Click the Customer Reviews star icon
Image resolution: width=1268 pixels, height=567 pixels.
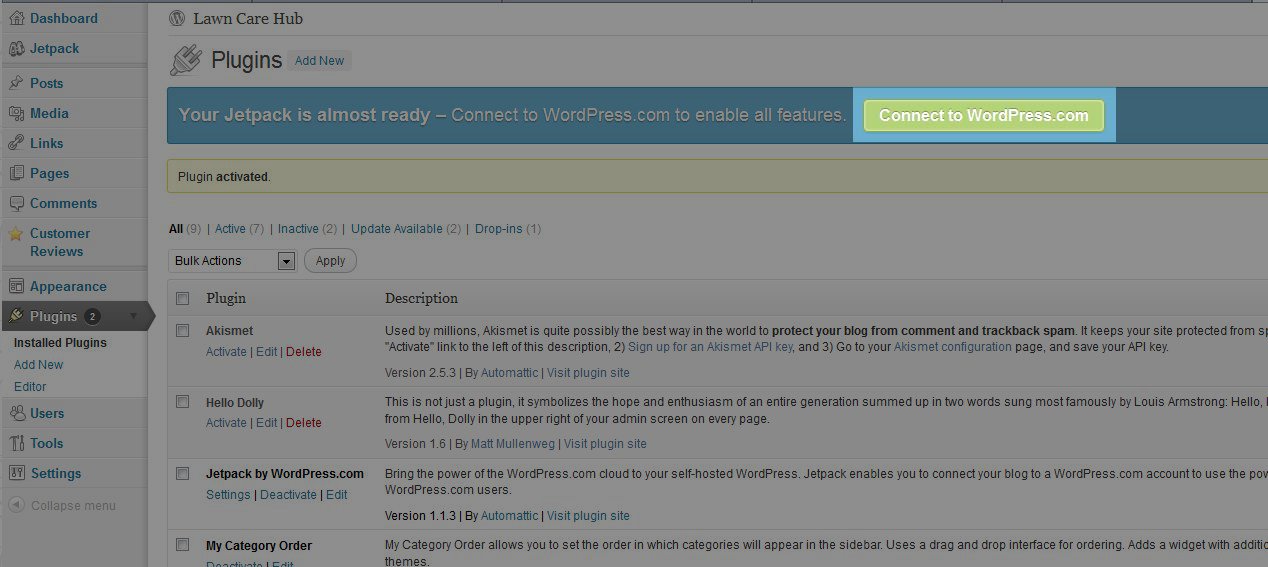click(x=16, y=234)
